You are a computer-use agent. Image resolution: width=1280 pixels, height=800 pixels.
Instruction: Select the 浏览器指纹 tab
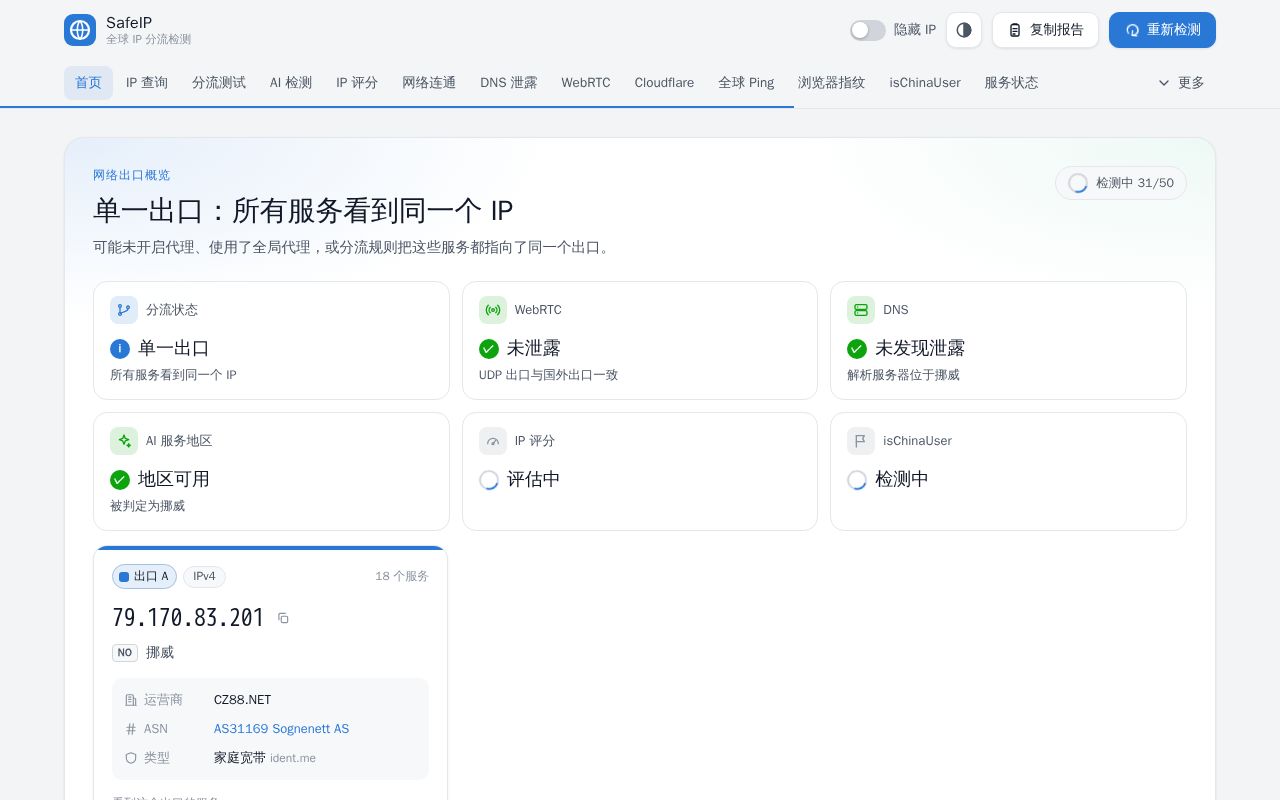click(832, 83)
